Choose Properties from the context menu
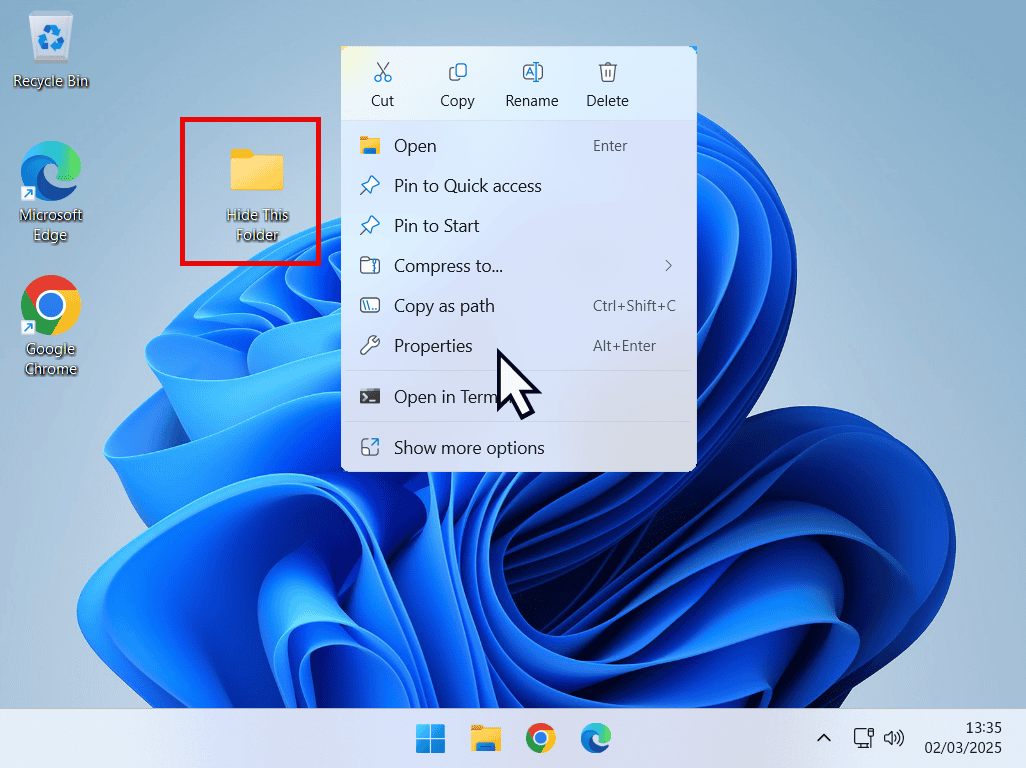Screen dimensions: 1026x768 [x=432, y=346]
